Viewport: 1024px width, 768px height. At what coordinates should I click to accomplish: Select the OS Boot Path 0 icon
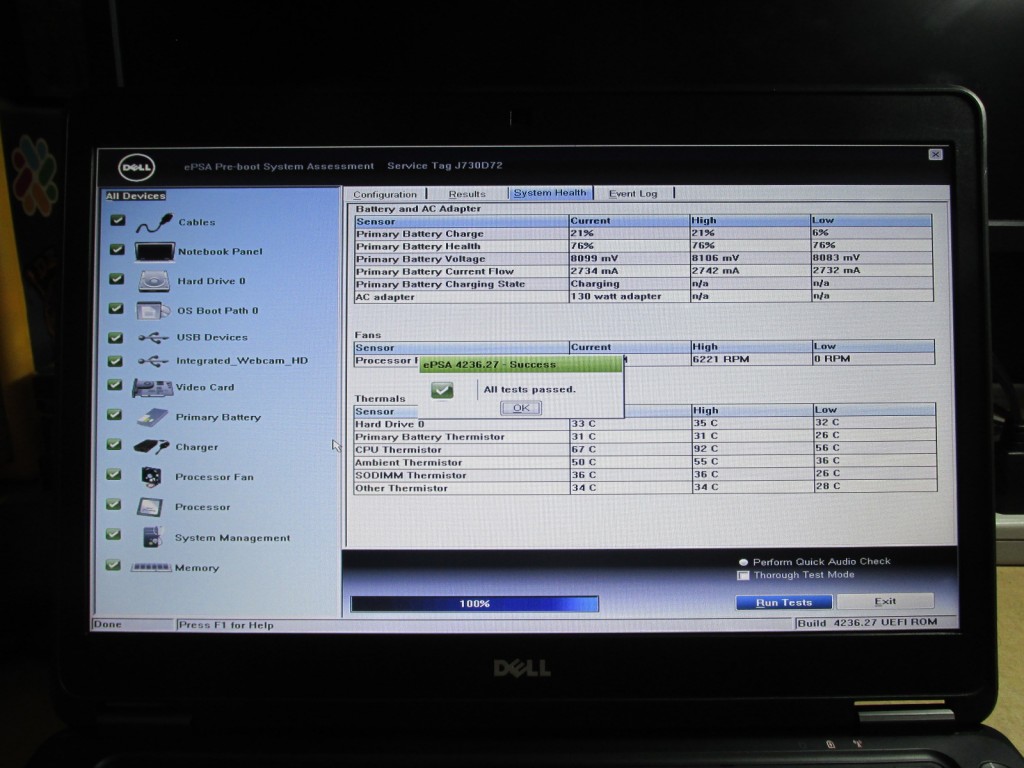(x=153, y=310)
